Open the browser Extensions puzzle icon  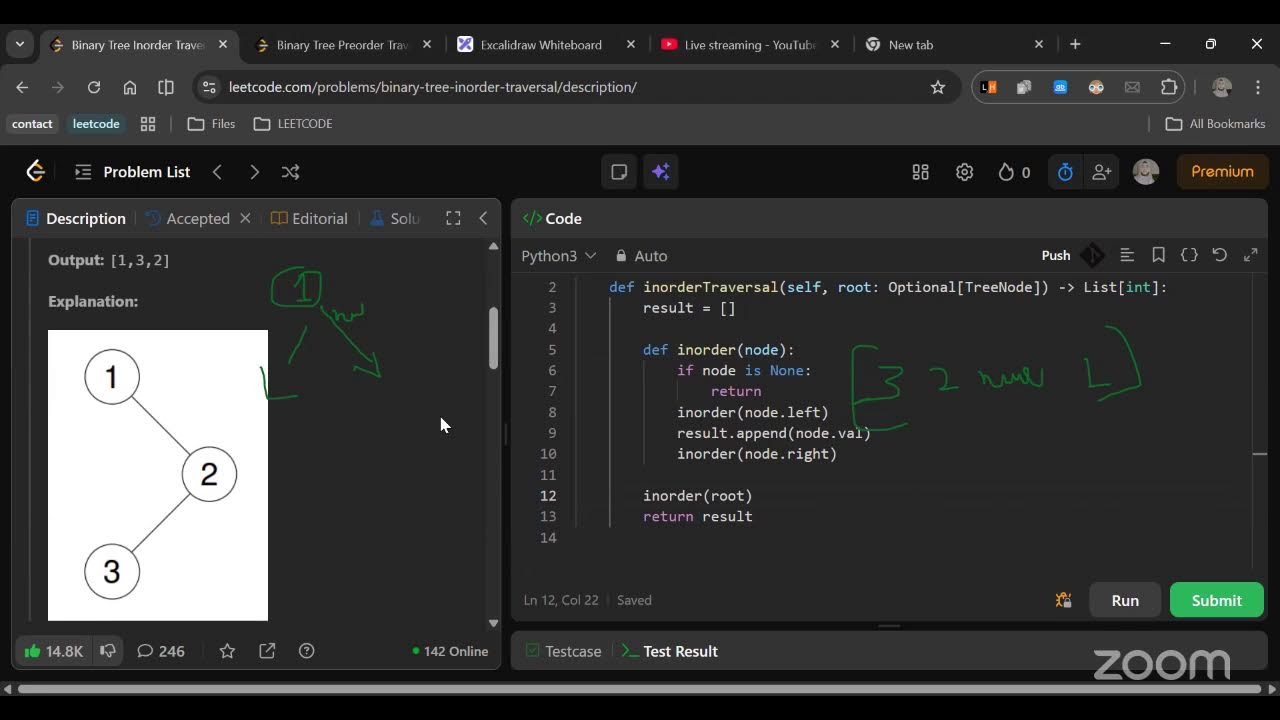click(1169, 87)
